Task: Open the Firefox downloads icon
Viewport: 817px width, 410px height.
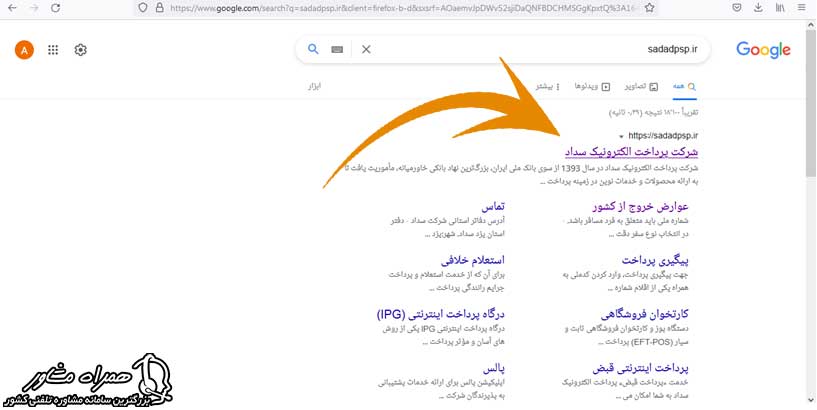Action: pos(758,8)
